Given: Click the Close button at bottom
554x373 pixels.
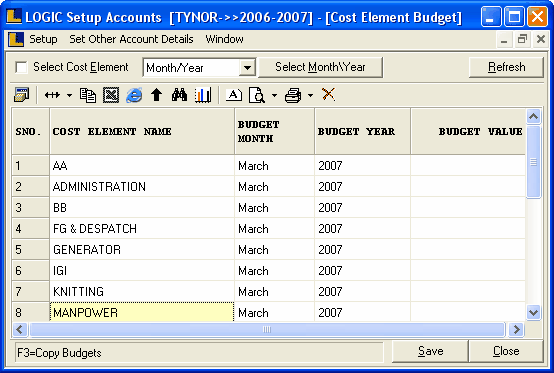Looking at the screenshot, I should [506, 351].
